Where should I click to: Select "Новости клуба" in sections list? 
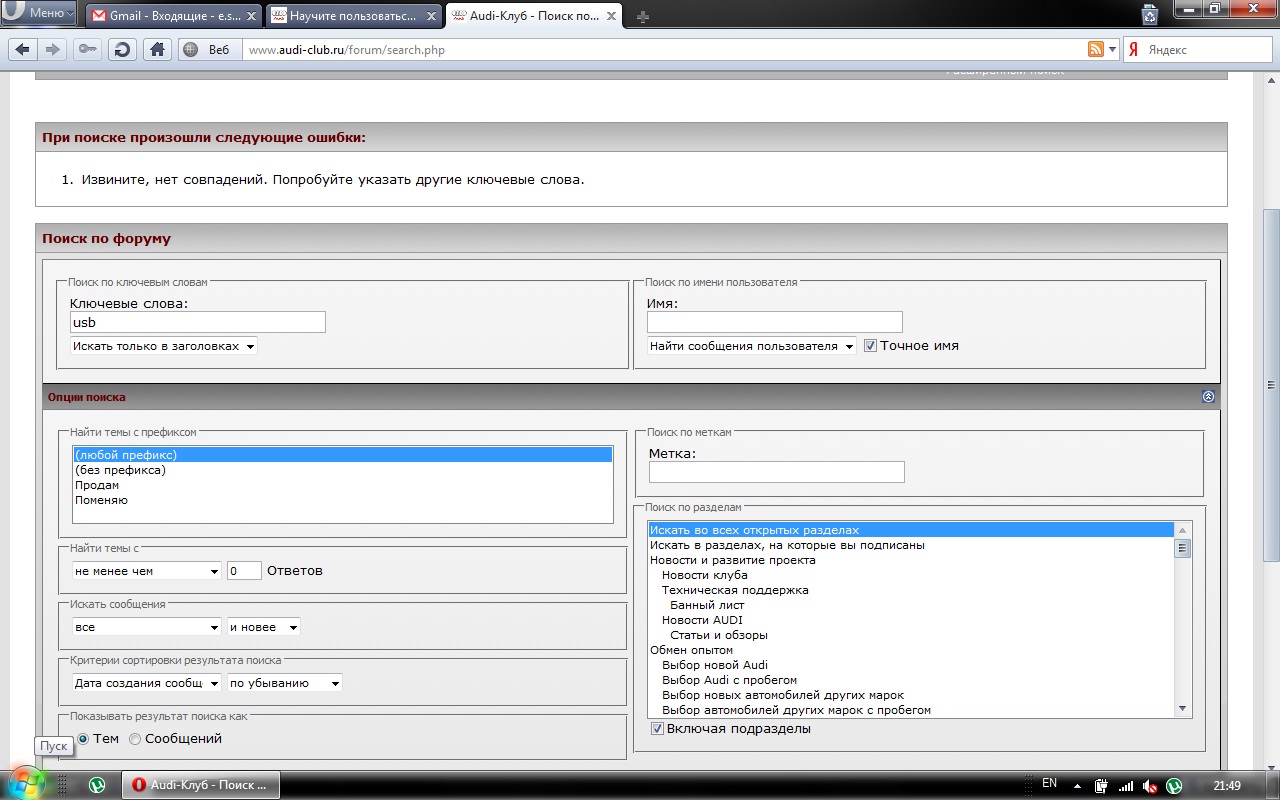pos(704,575)
